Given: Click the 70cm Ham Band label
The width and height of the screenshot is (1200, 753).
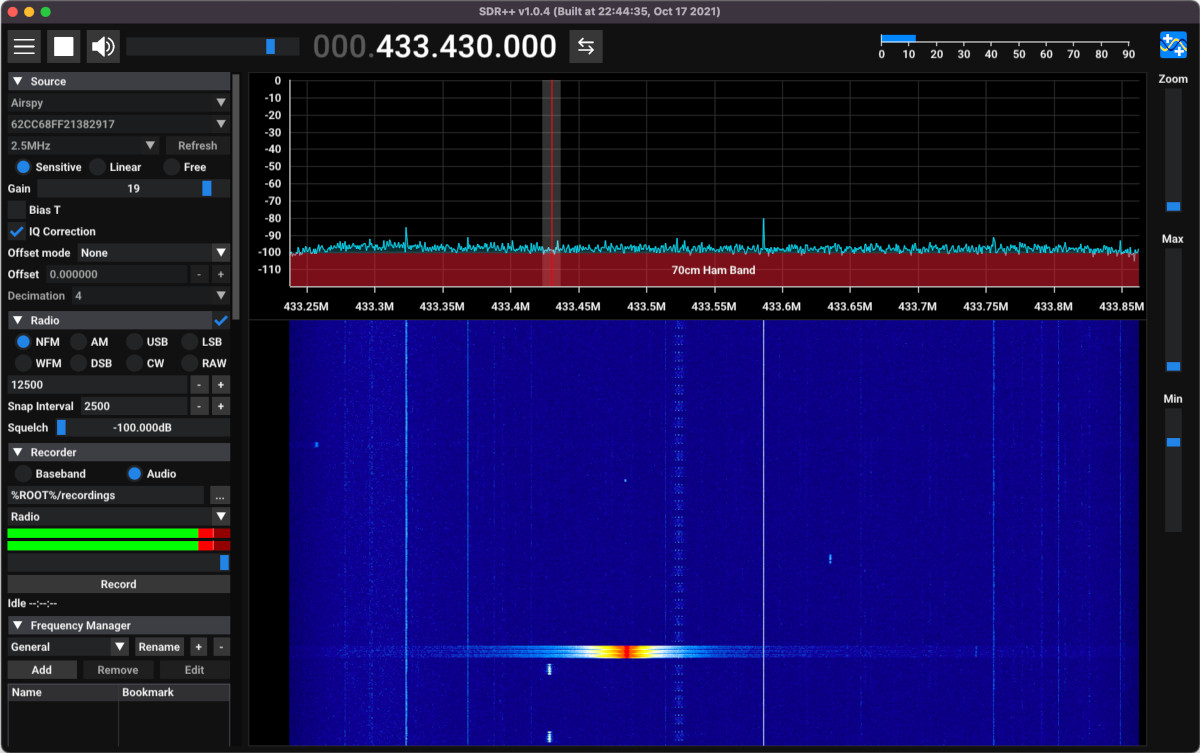Looking at the screenshot, I should [713, 270].
